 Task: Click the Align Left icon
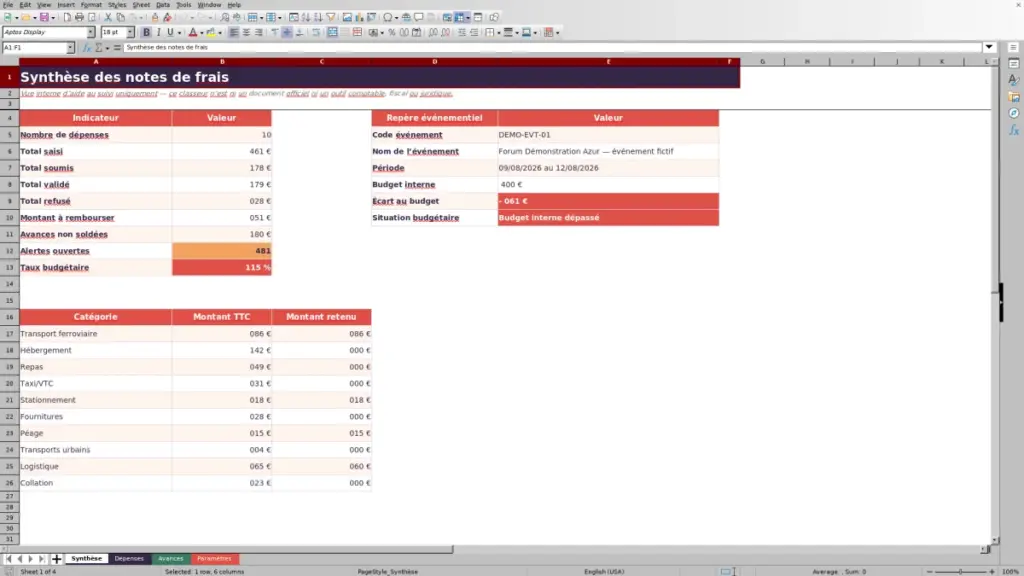[x=234, y=33]
